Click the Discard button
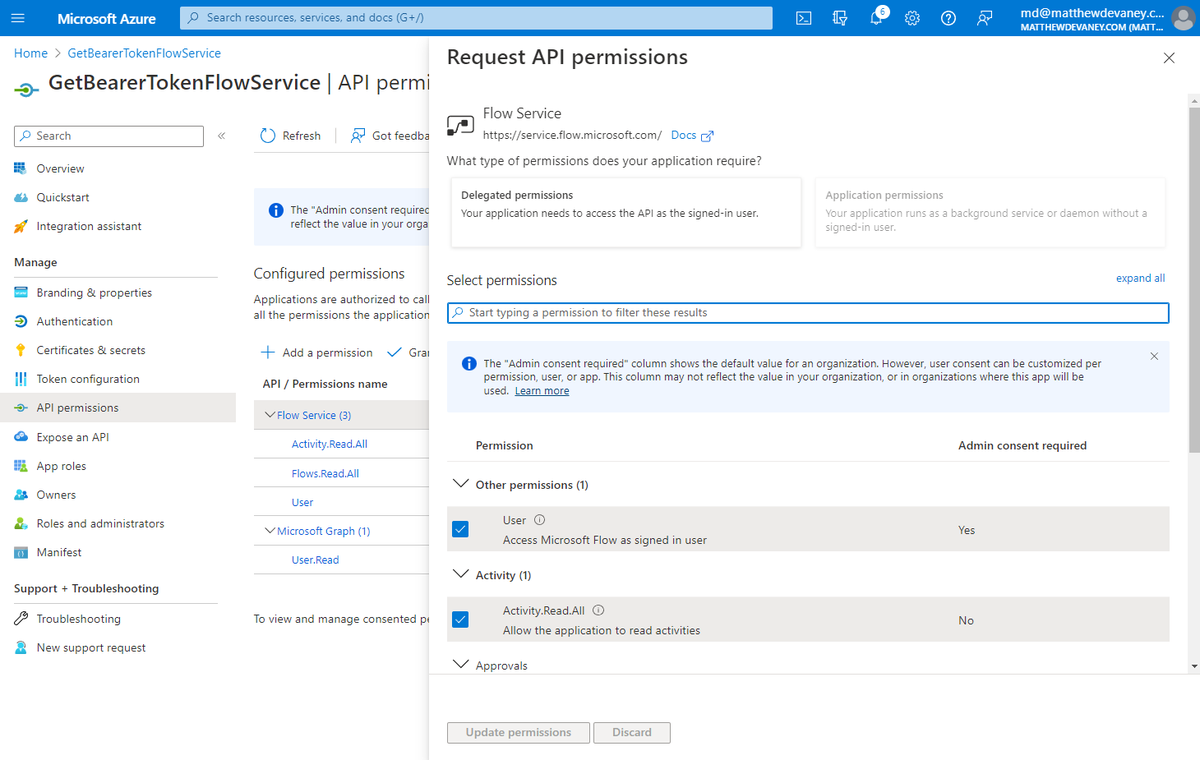This screenshot has height=760, width=1200. pos(632,732)
